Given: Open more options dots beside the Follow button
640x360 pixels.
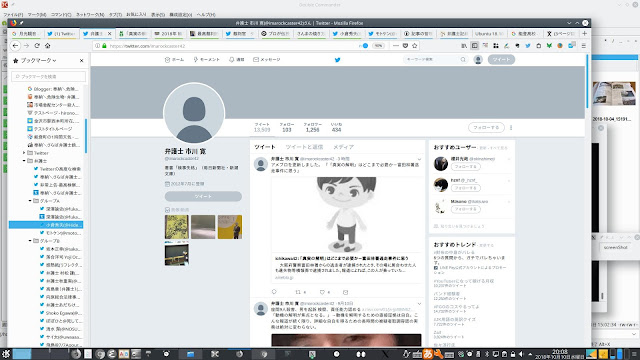Looking at the screenshot, I should coord(511,127).
